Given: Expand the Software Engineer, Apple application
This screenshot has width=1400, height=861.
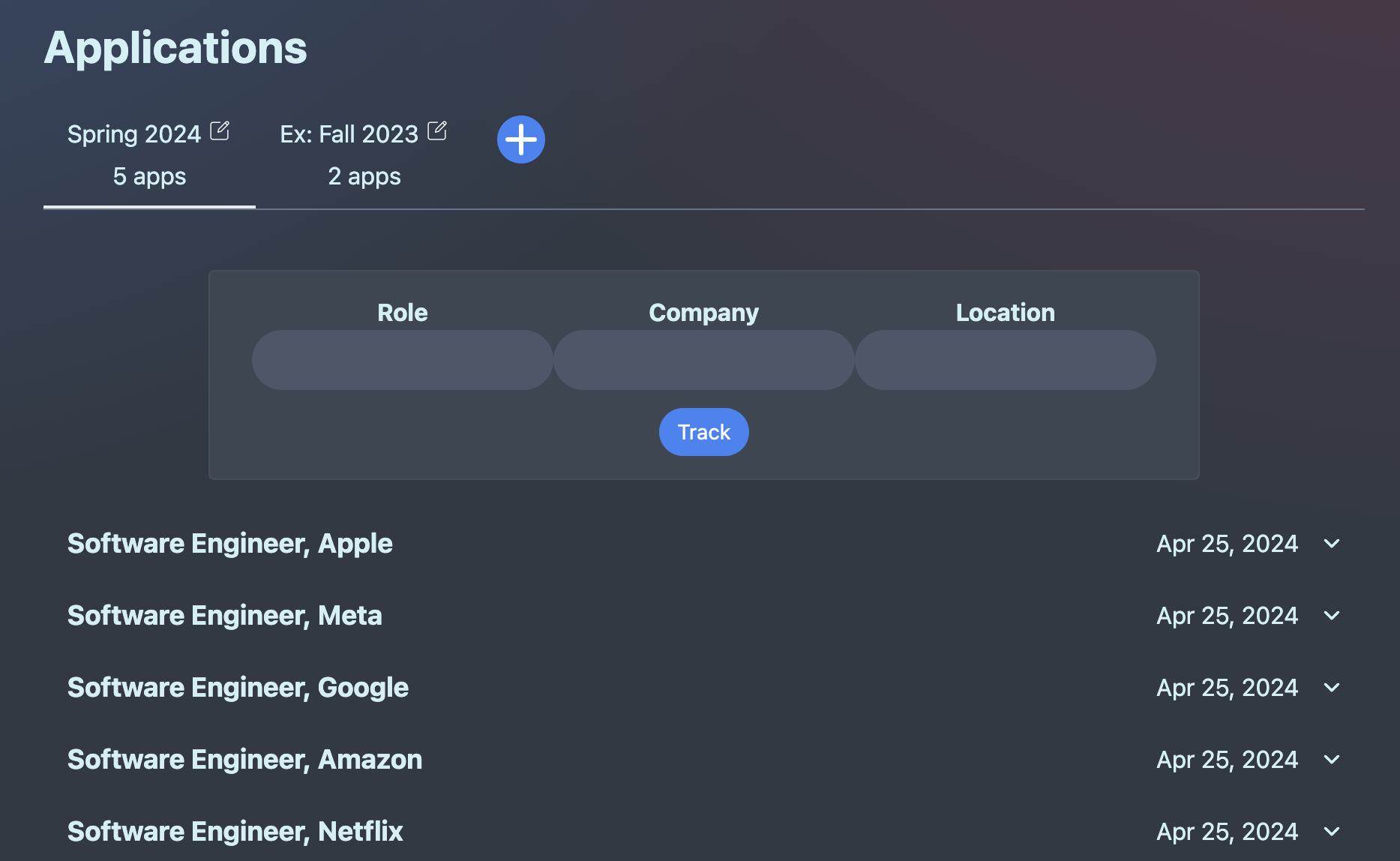Looking at the screenshot, I should pyautogui.click(x=1332, y=544).
